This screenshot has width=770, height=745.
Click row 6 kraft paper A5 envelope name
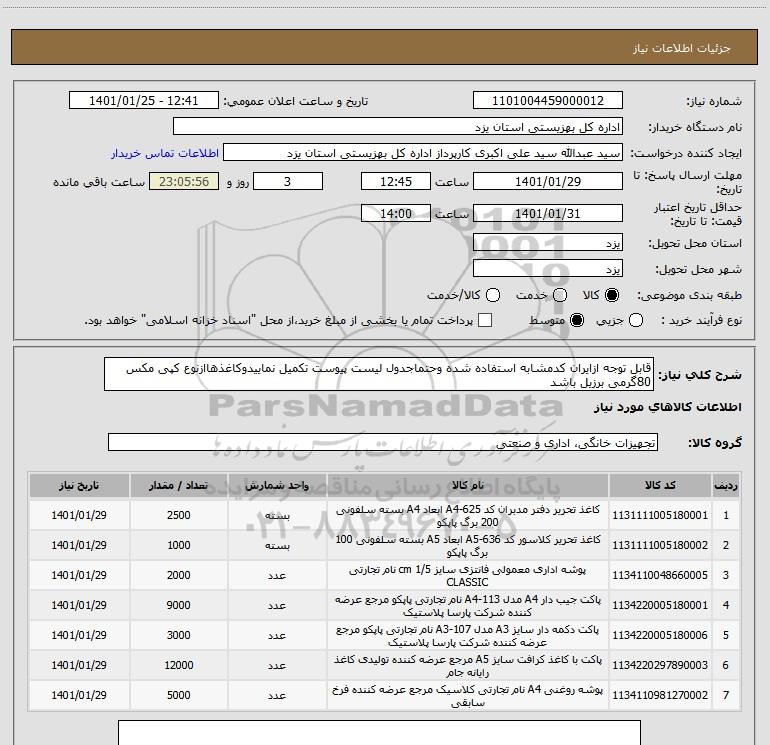tap(468, 665)
